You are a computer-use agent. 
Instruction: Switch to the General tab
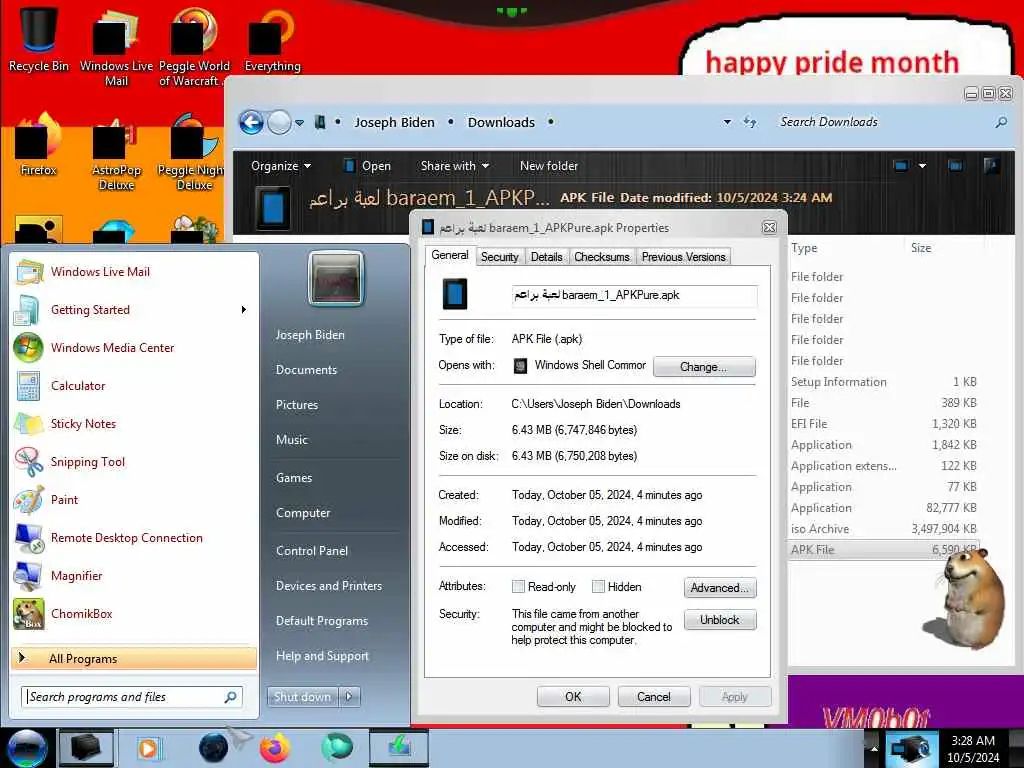(x=449, y=255)
